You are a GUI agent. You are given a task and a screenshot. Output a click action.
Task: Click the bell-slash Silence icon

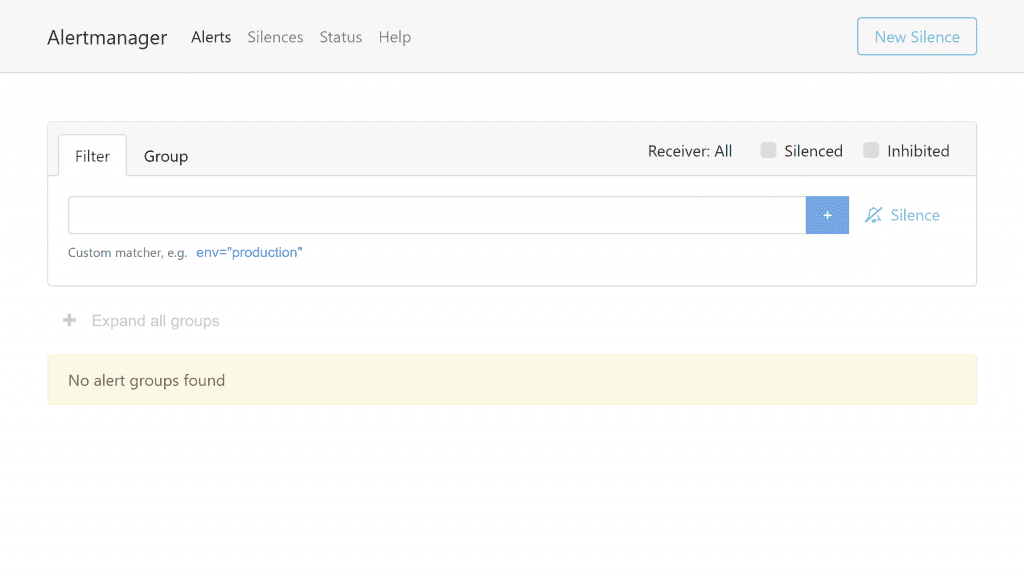[874, 215]
